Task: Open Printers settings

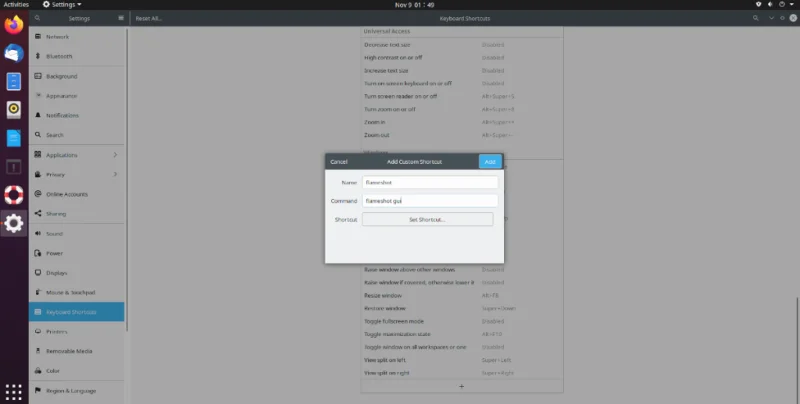Action: pyautogui.click(x=77, y=332)
